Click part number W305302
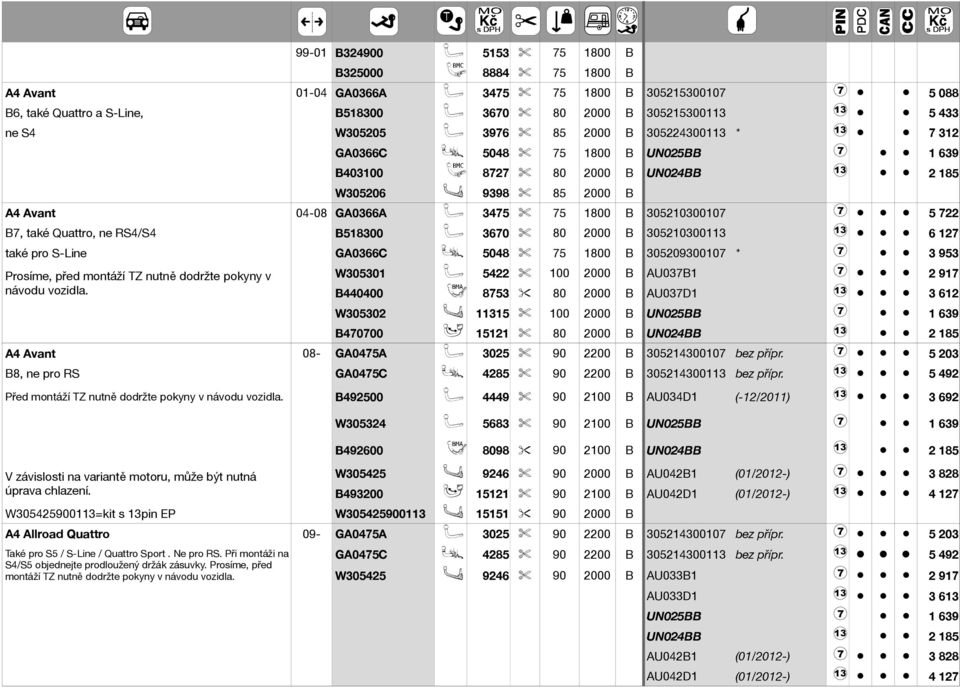This screenshot has height=687, width=960. (360, 313)
